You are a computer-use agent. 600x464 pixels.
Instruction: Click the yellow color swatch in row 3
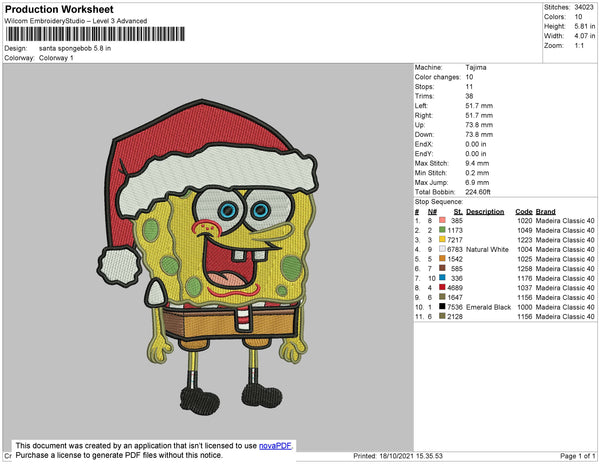pos(442,239)
